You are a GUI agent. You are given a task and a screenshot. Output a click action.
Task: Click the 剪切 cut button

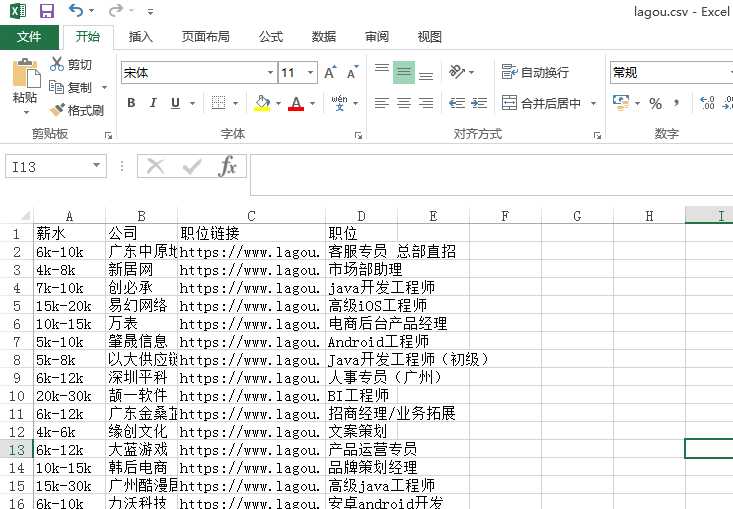pos(71,64)
